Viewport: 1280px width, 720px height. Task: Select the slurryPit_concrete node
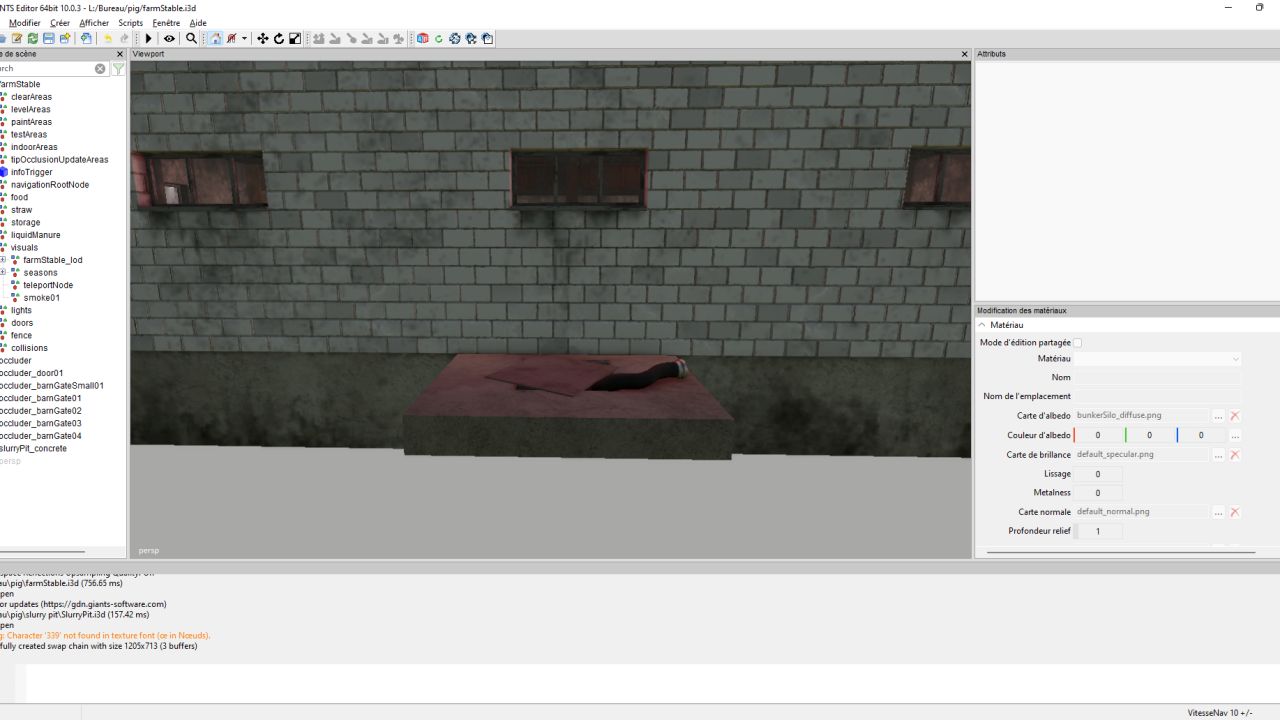point(33,448)
